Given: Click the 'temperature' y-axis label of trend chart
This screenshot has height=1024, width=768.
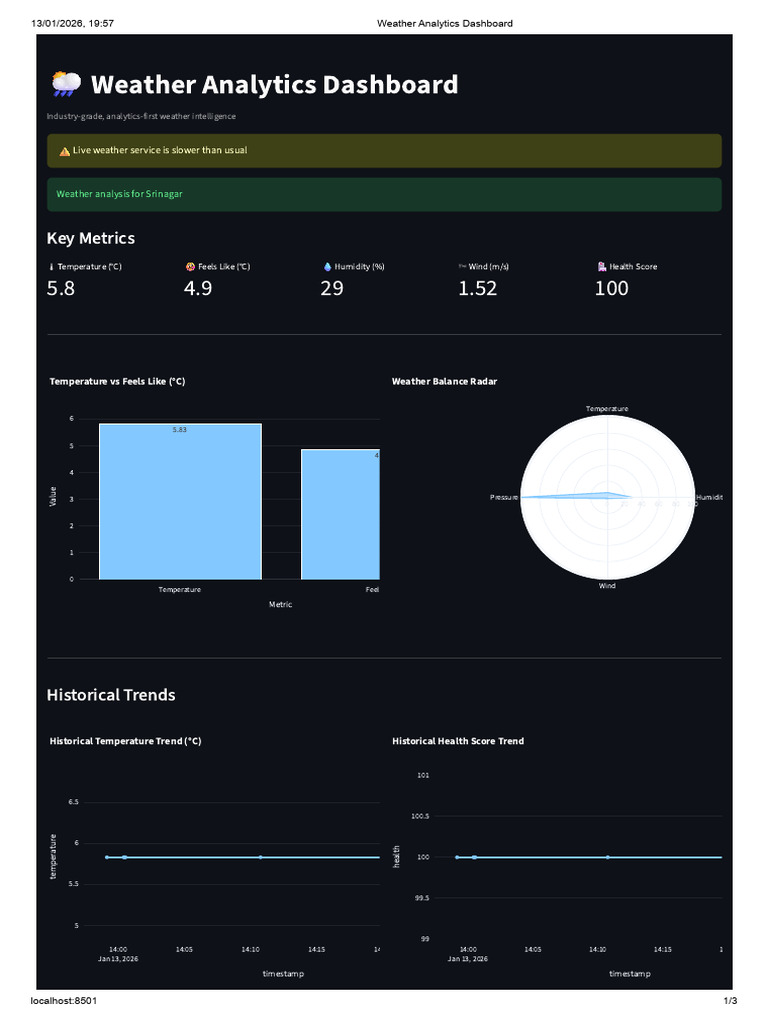Looking at the screenshot, I should point(53,857).
